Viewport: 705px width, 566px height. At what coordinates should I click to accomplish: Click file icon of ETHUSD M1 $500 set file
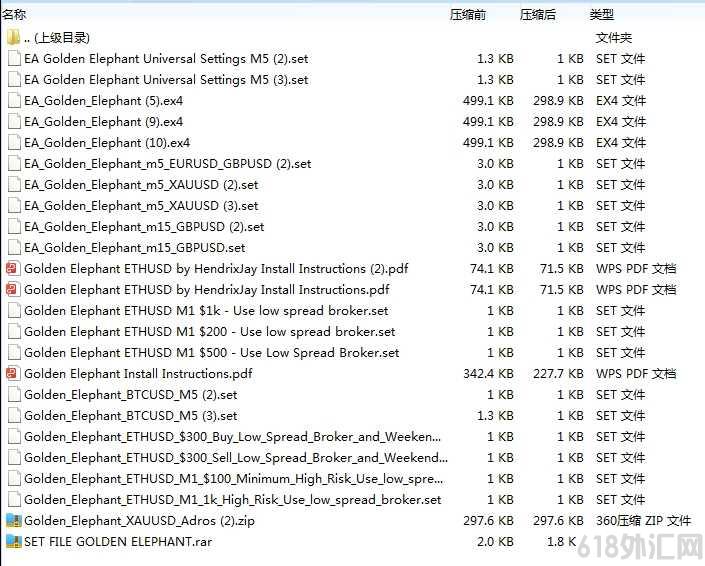click(14, 352)
